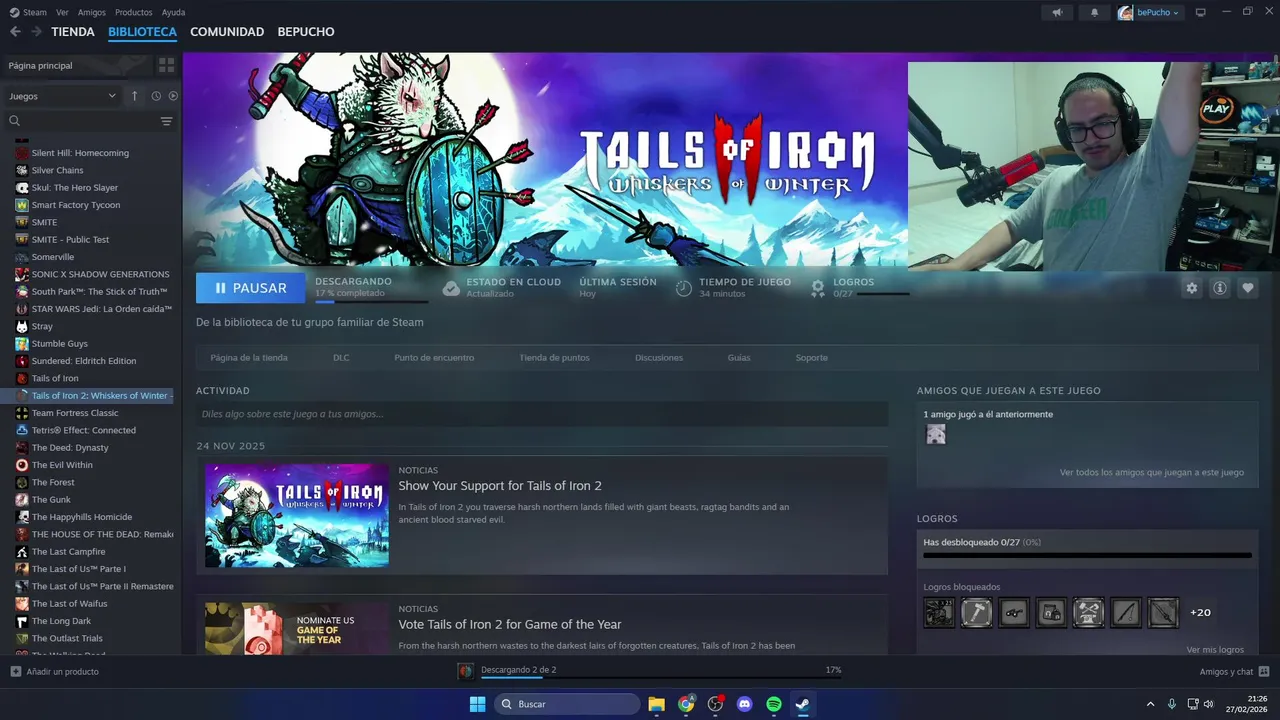Select The Long Dark in the game list
Image resolution: width=1280 pixels, height=720 pixels.
pyautogui.click(x=61, y=621)
